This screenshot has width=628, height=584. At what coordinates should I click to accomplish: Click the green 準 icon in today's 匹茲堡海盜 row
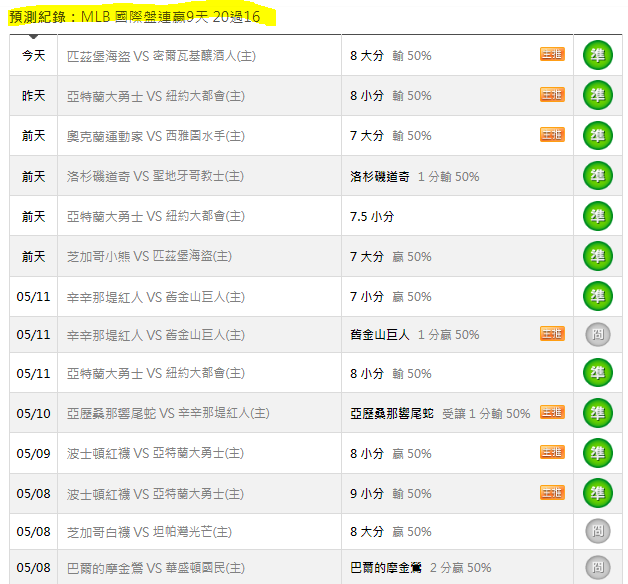pyautogui.click(x=598, y=55)
